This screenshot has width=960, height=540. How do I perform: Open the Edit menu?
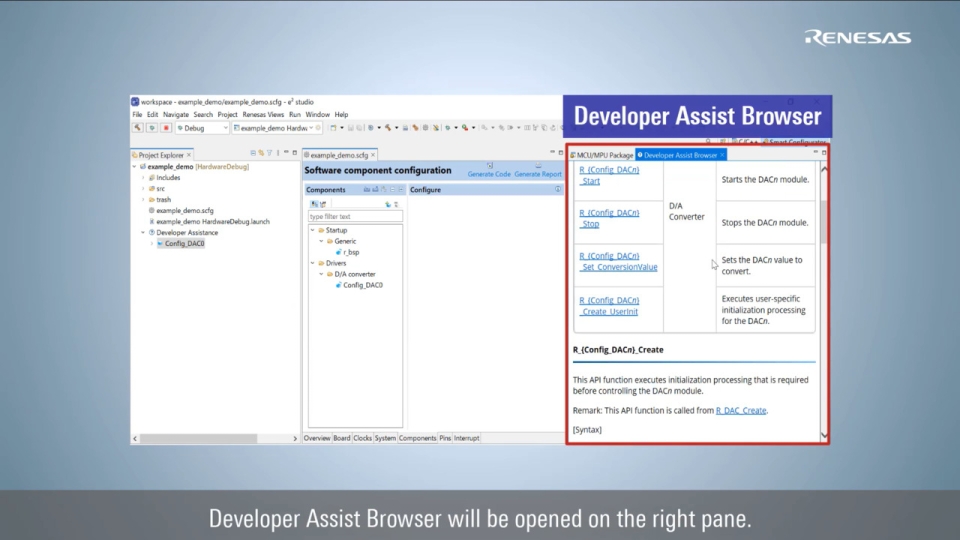point(152,114)
